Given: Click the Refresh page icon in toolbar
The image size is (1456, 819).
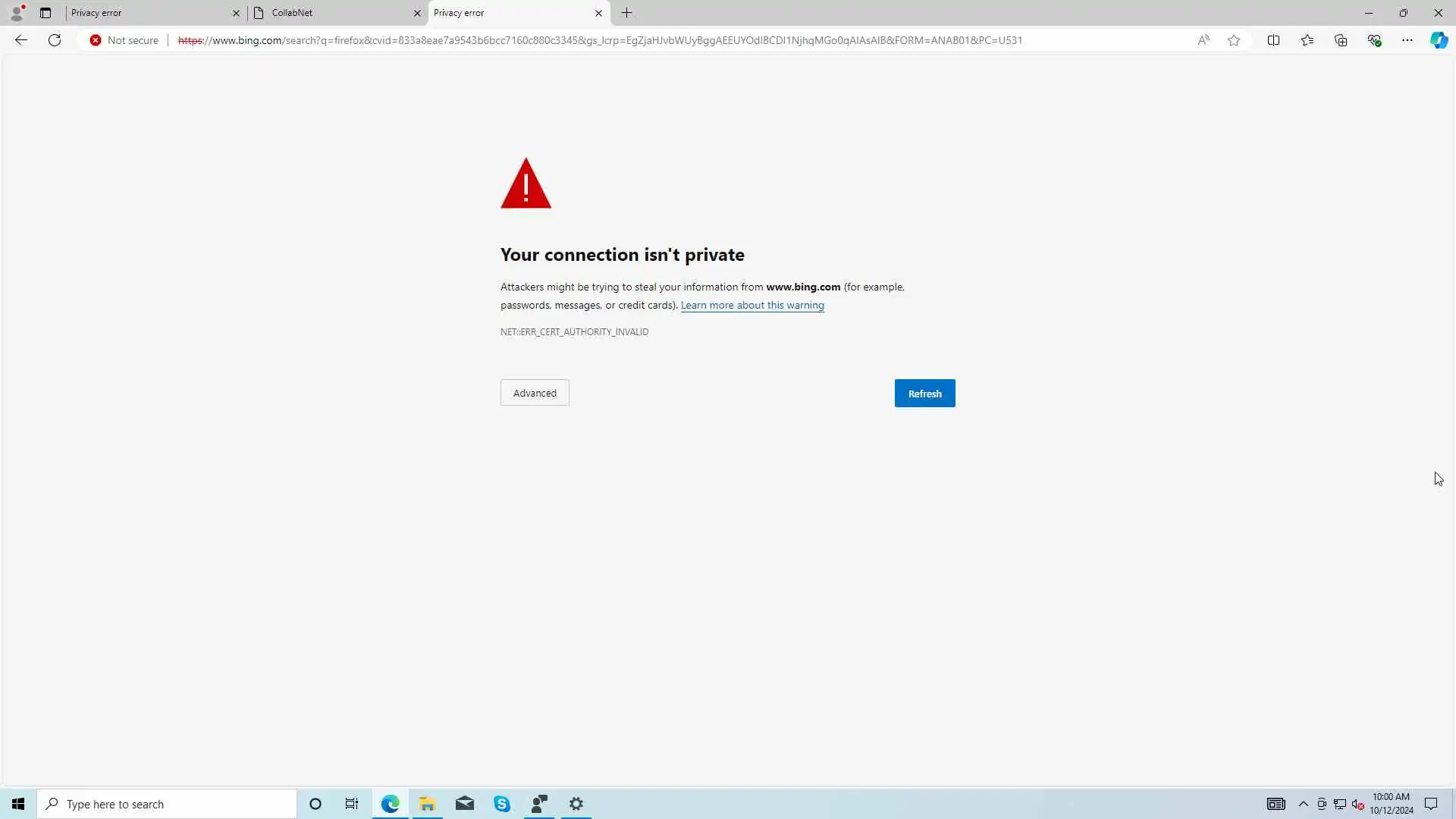Looking at the screenshot, I should 55,40.
